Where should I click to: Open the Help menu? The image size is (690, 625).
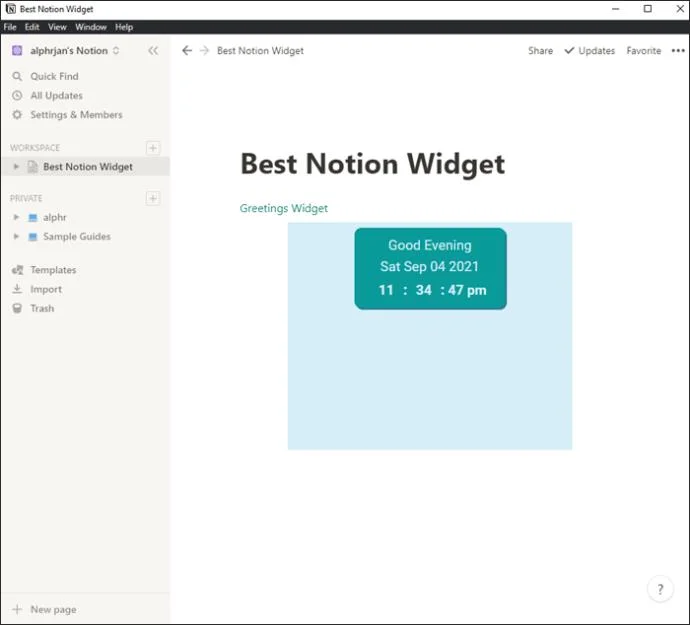[124, 27]
